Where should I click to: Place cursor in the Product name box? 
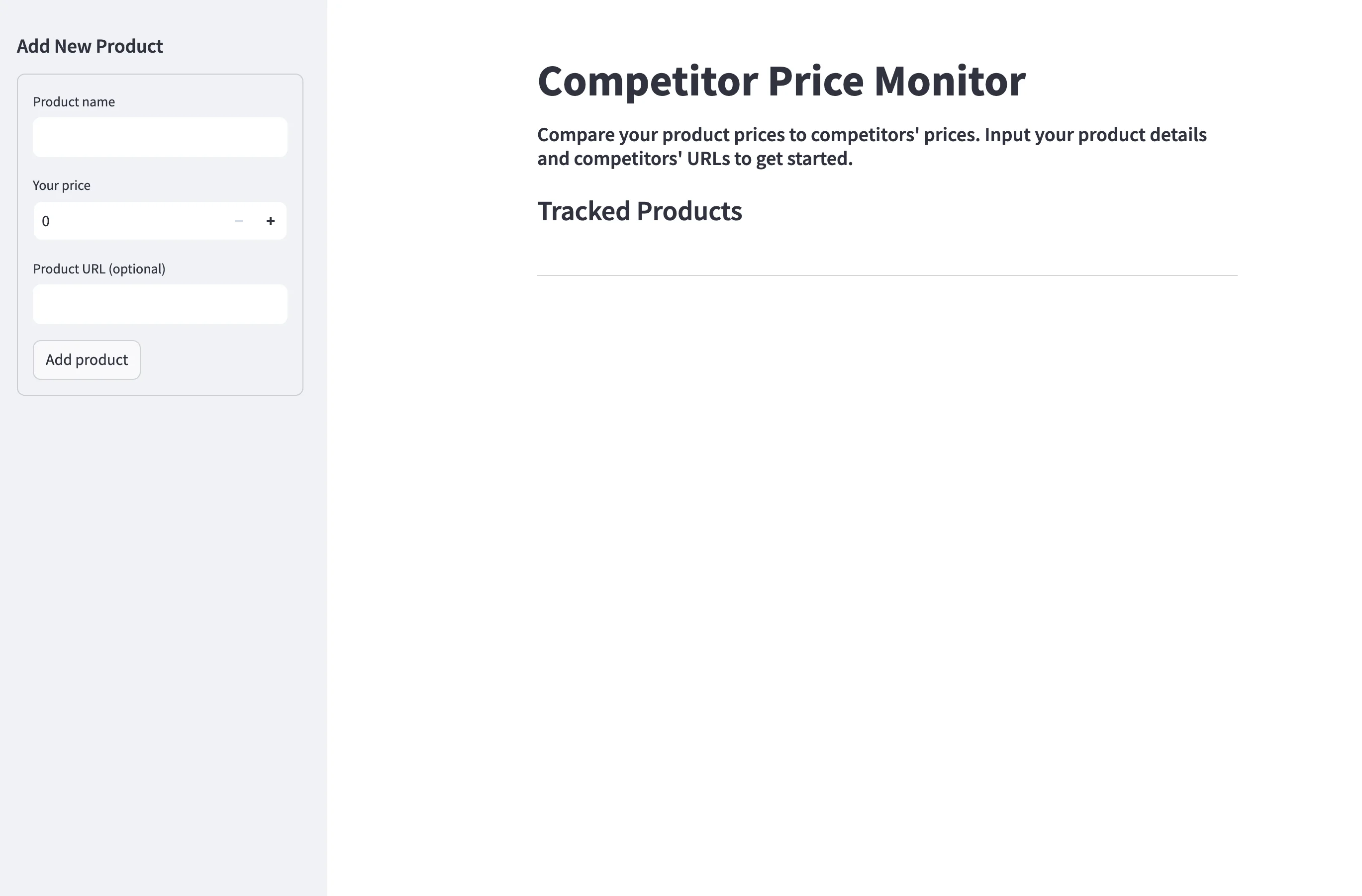[160, 137]
